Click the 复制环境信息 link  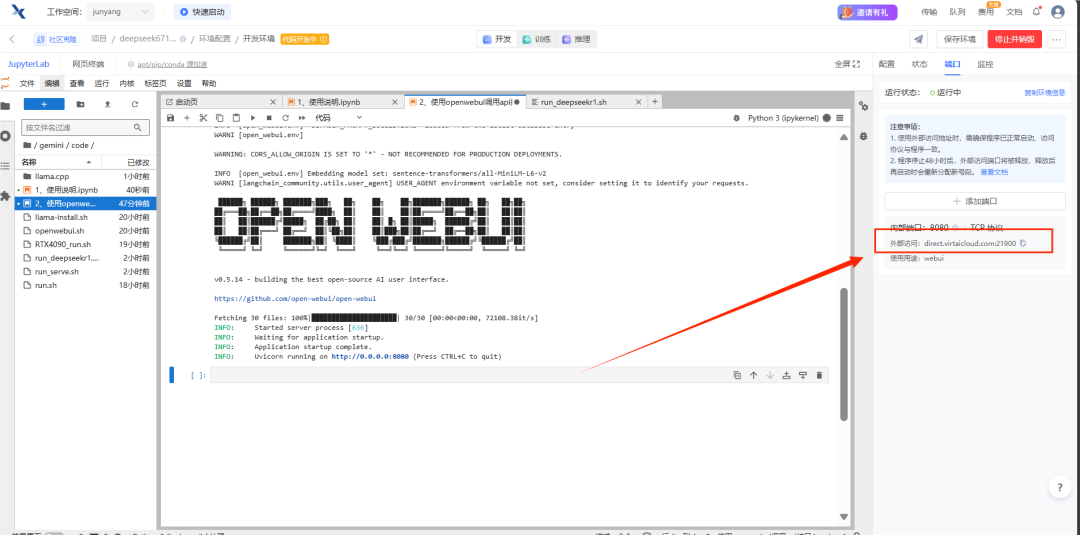click(1045, 92)
